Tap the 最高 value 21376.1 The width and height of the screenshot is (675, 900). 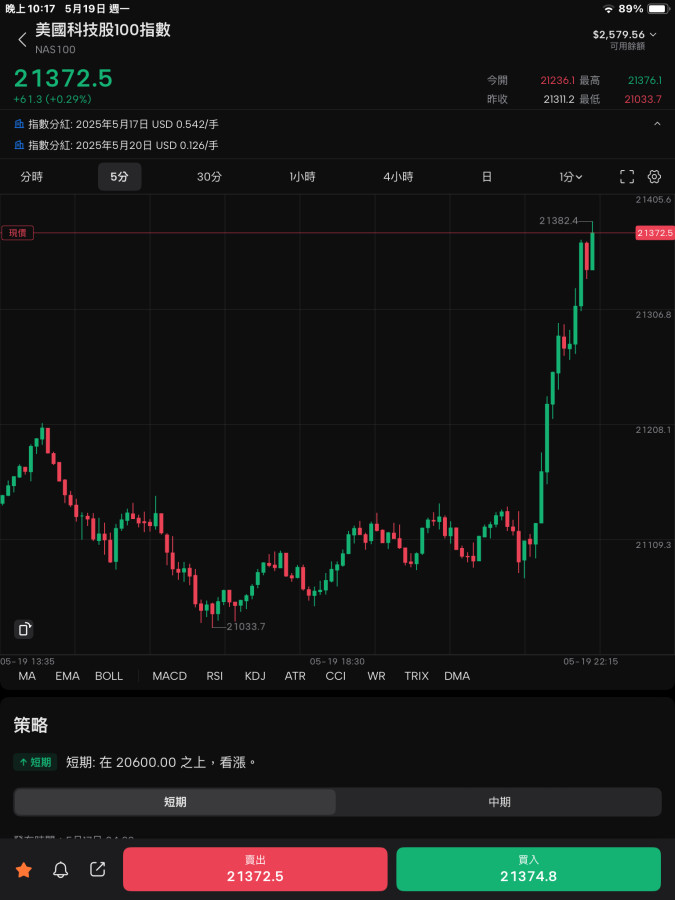[645, 80]
